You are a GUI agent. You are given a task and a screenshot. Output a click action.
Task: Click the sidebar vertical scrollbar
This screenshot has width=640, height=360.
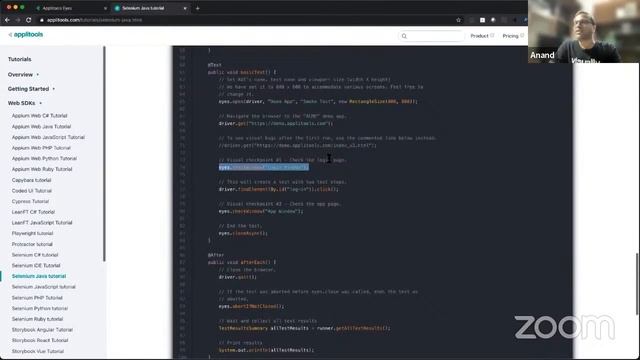[x=104, y=154]
